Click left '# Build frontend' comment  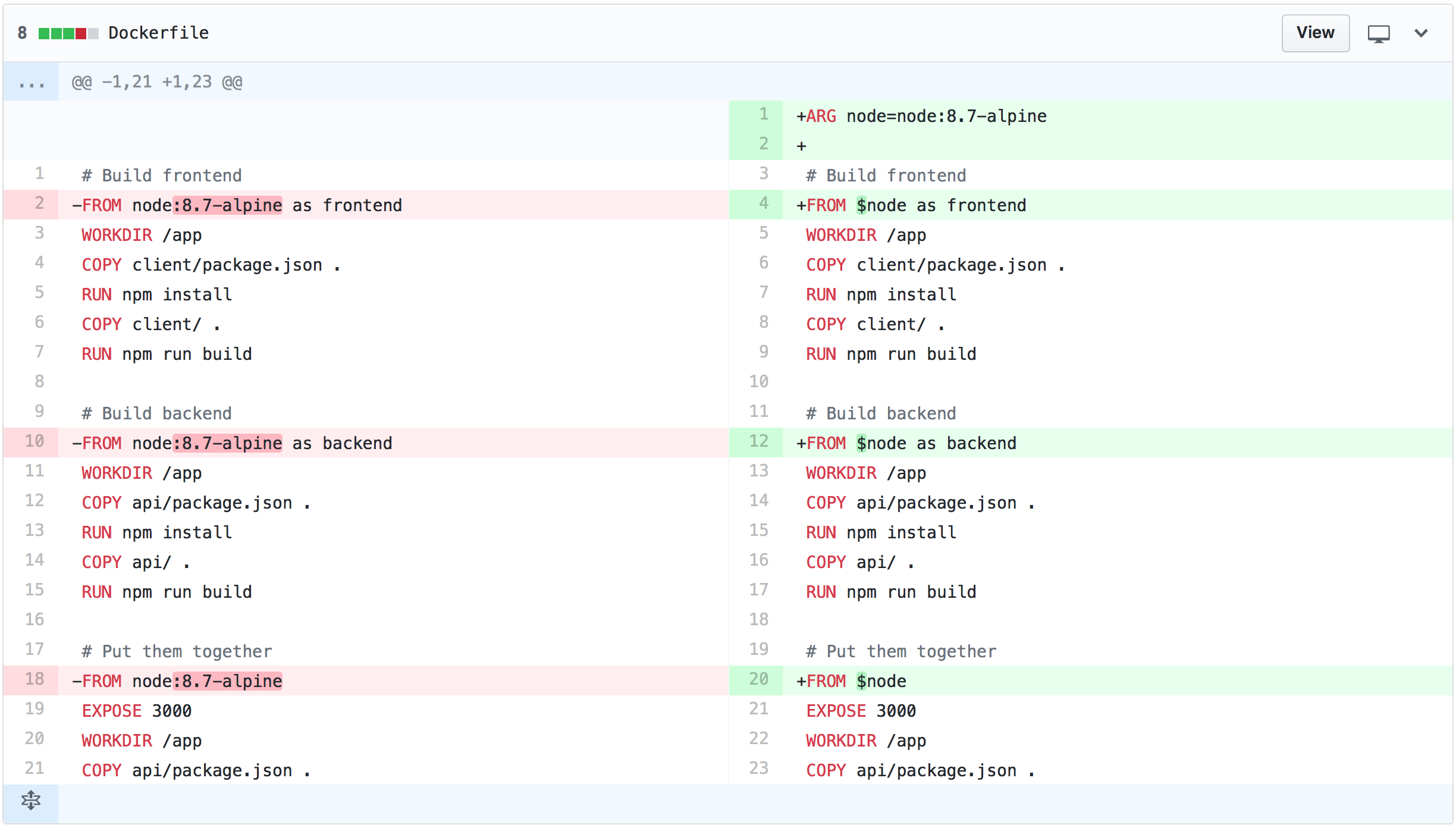pos(162,175)
